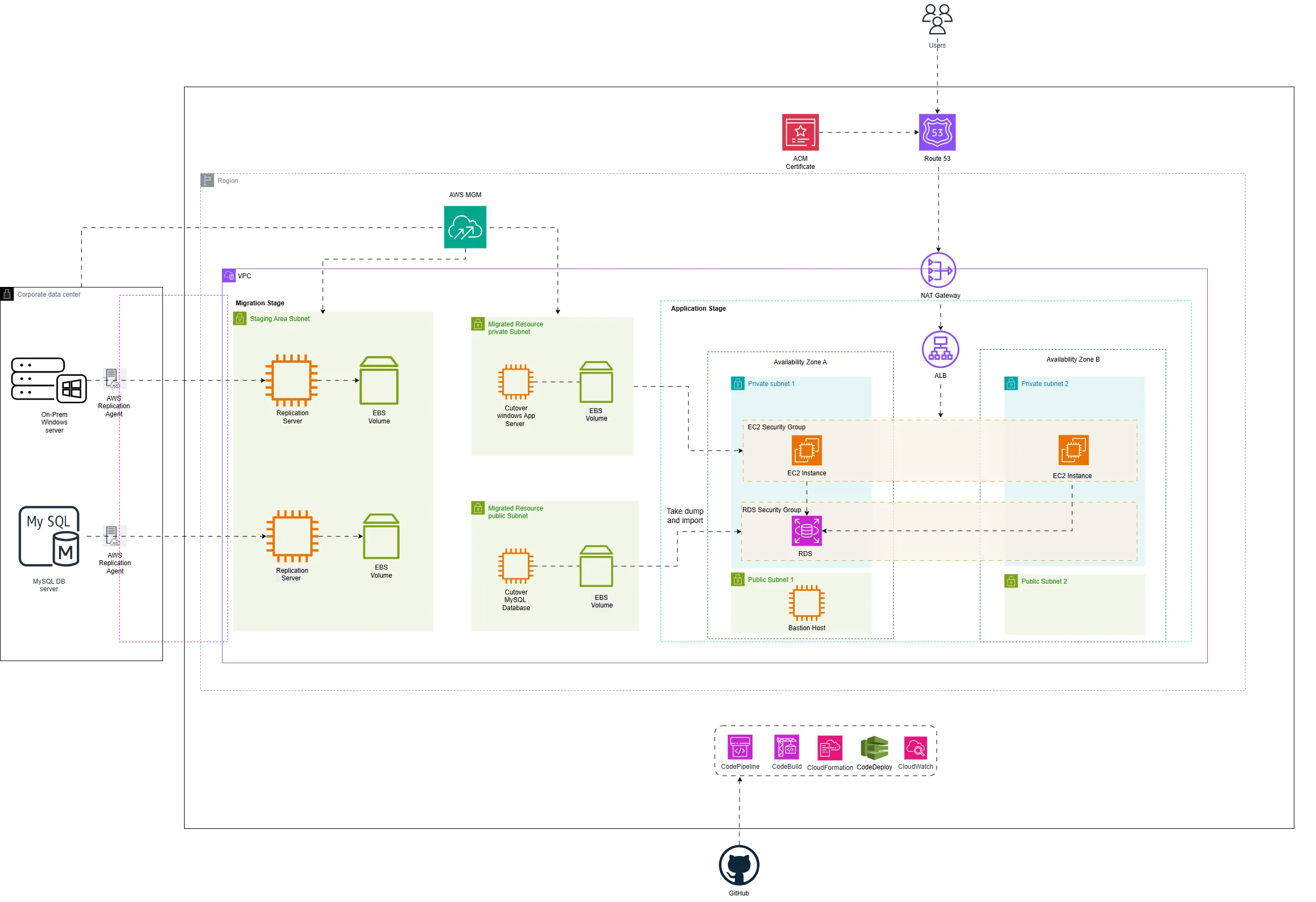The width and height of the screenshot is (1316, 902).
Task: Click the Users group icon
Action: tap(937, 19)
